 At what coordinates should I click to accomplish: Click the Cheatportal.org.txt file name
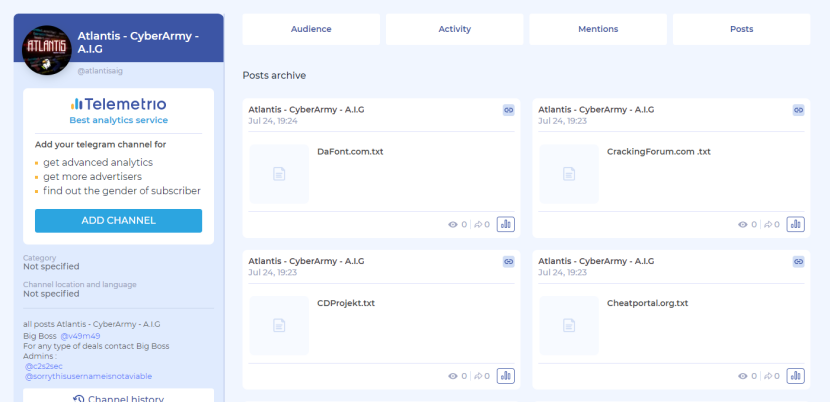(647, 303)
